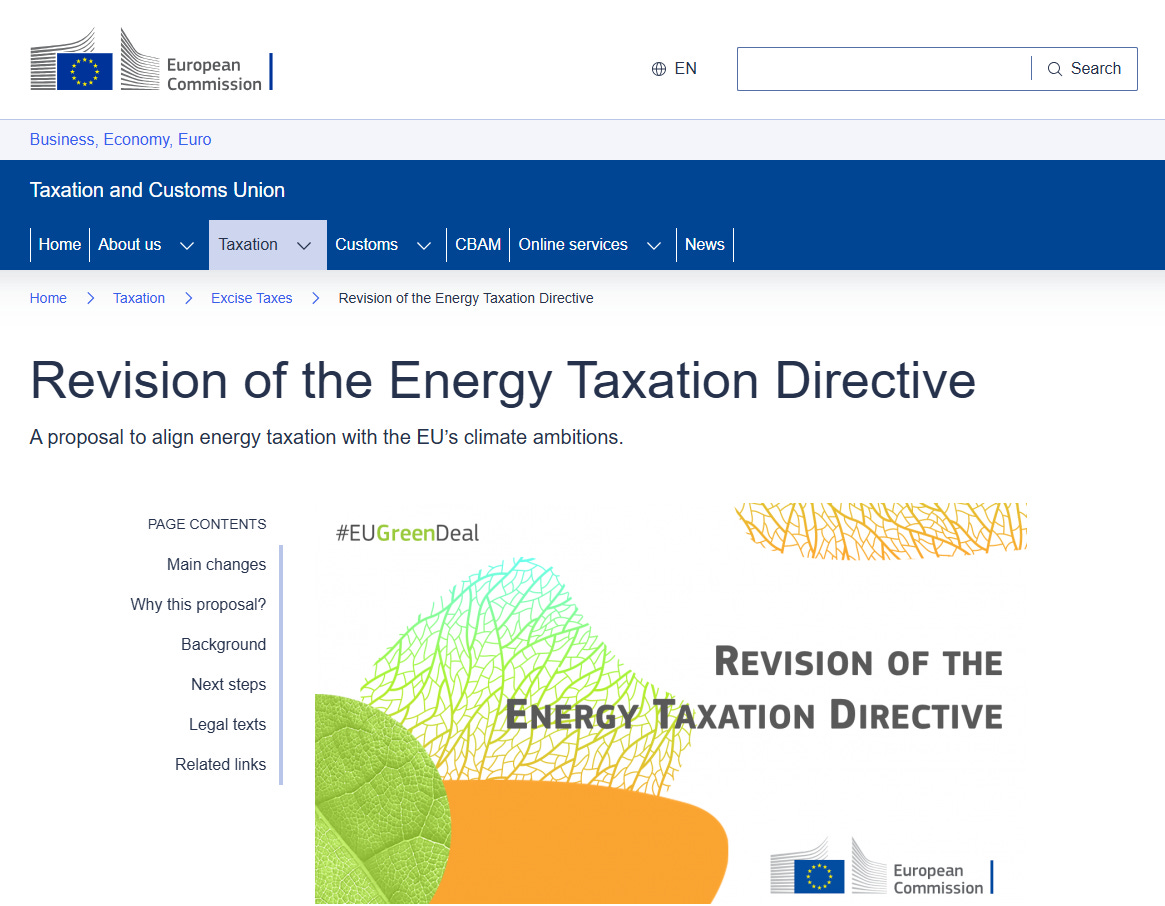Open the CBAM menu item
The image size is (1165, 906).
point(478,245)
